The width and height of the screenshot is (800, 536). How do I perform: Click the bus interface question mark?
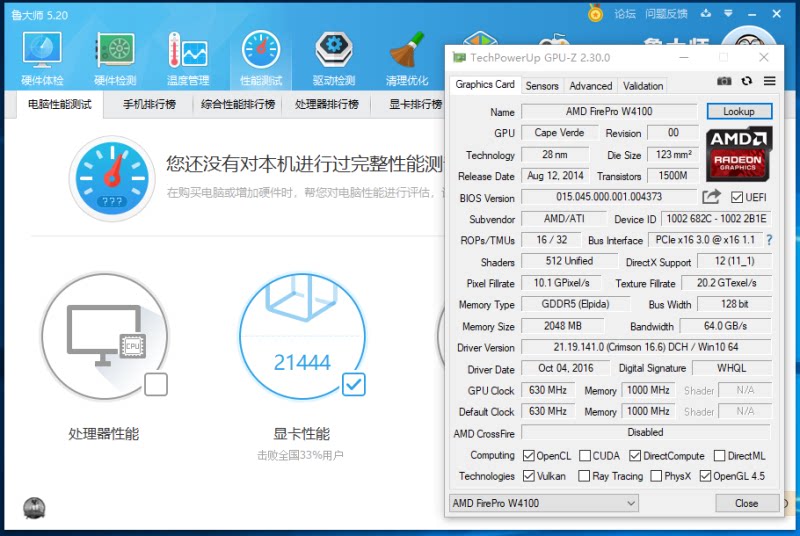[769, 240]
